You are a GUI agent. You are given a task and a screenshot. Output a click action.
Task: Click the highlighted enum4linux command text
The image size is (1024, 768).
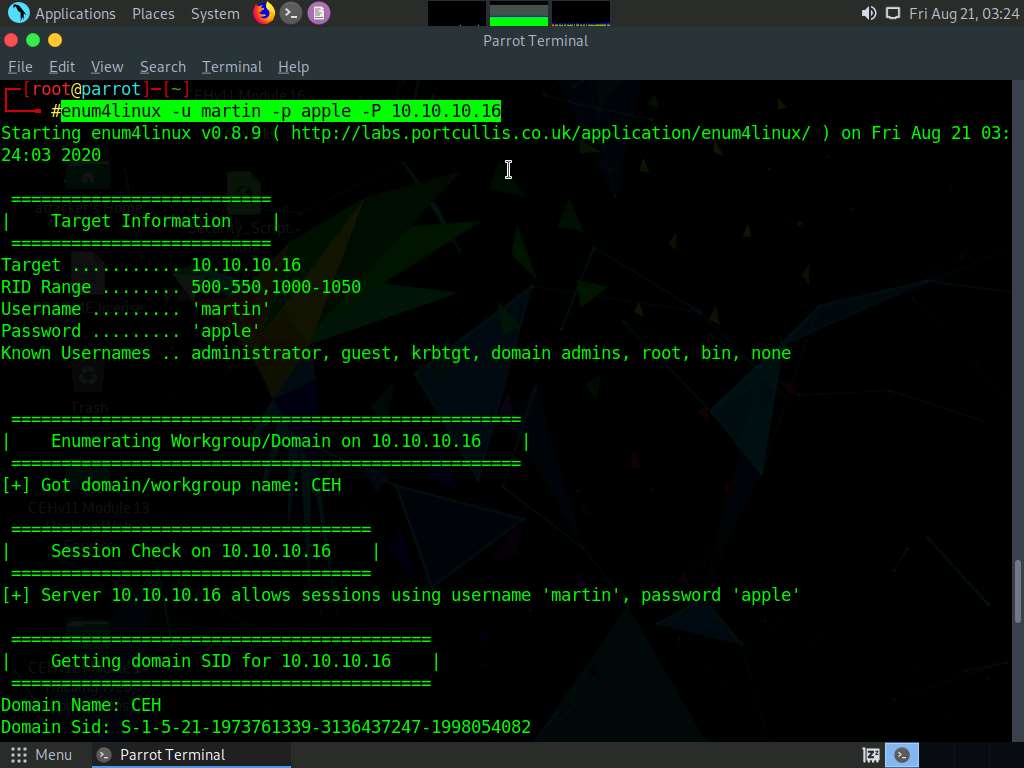tap(281, 111)
